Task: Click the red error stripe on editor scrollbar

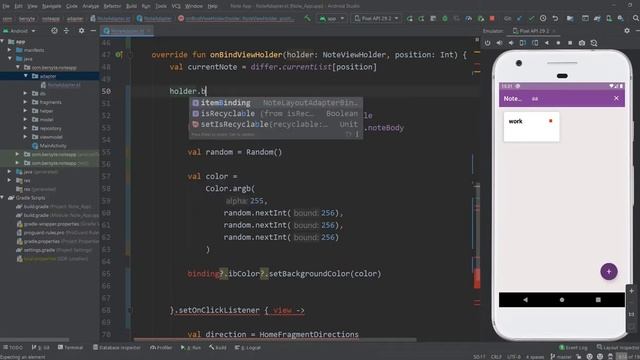Action: tap(477, 279)
